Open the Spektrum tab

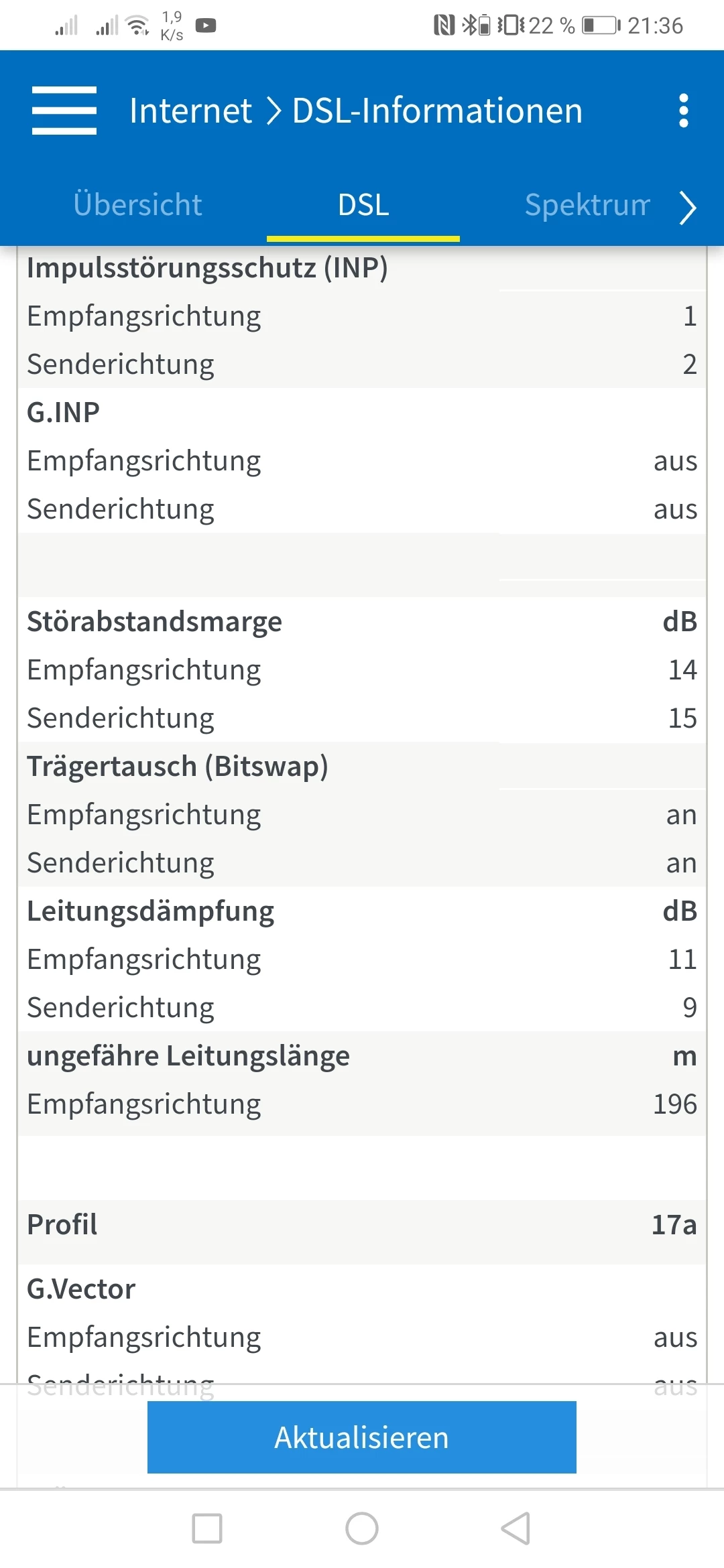[x=587, y=205]
